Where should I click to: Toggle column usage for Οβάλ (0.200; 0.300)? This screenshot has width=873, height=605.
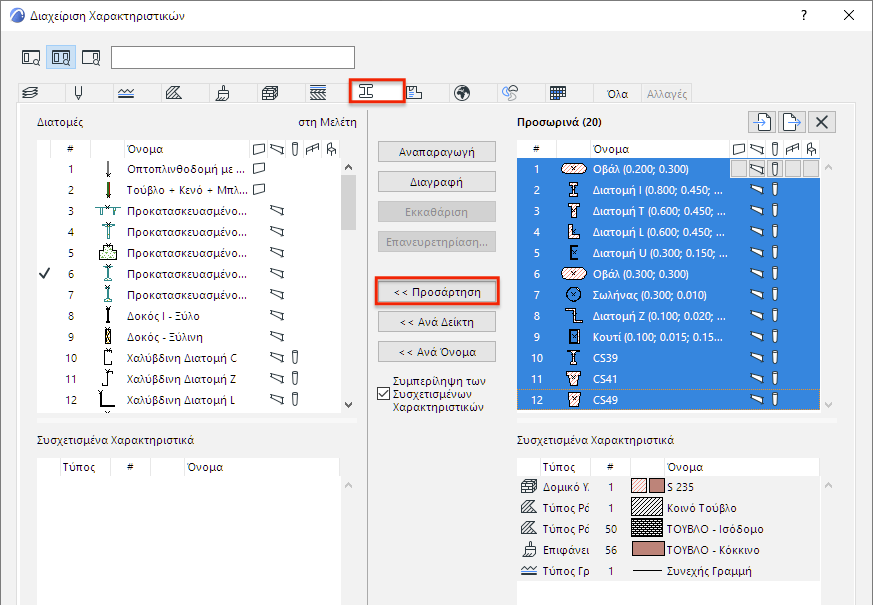[774, 169]
